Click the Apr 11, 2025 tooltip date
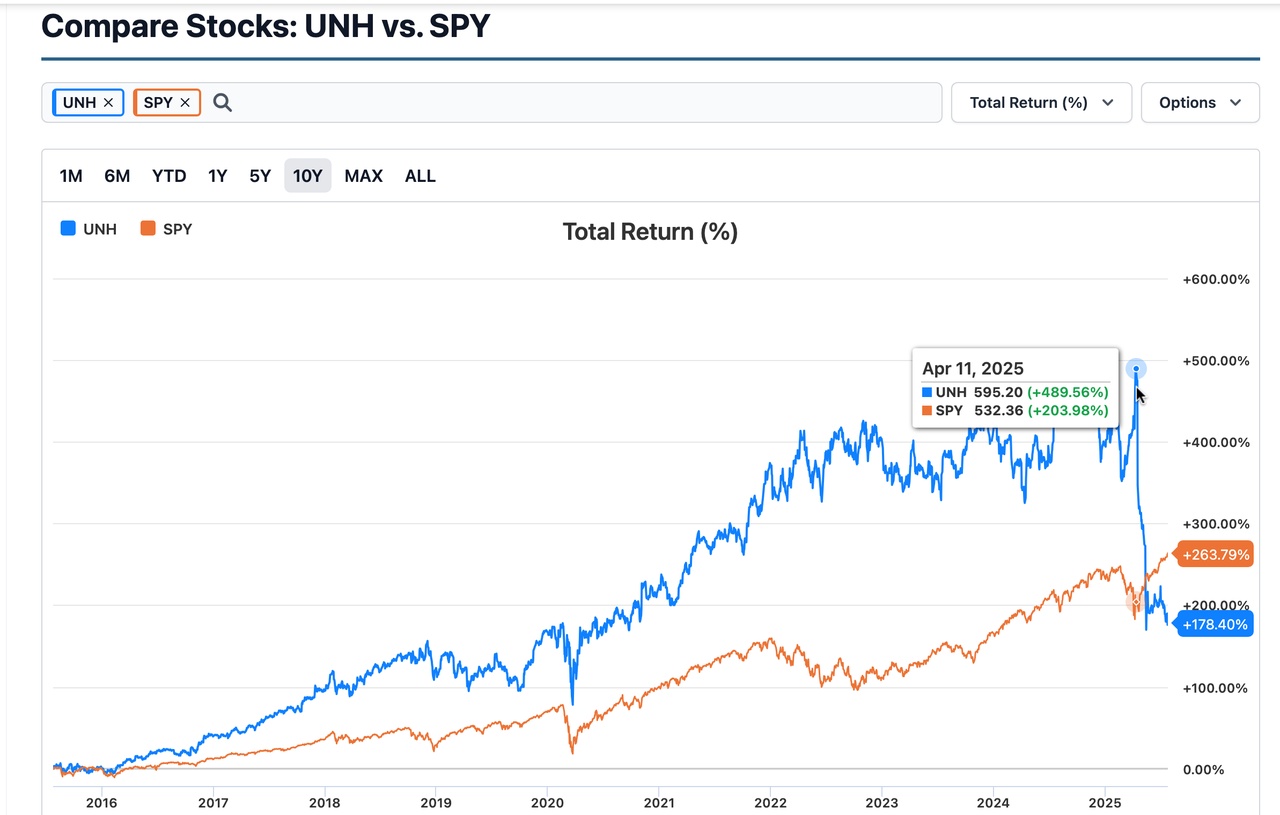The image size is (1280, 815). 973,369
